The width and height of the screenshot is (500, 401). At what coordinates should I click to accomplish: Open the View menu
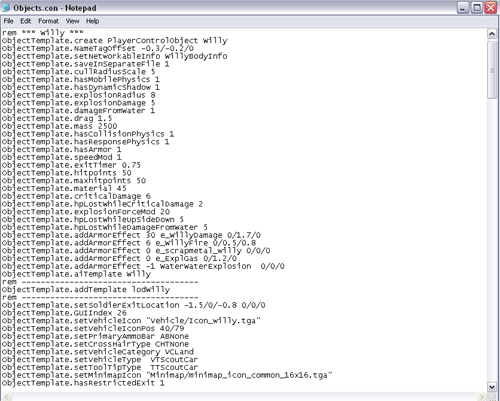click(72, 21)
